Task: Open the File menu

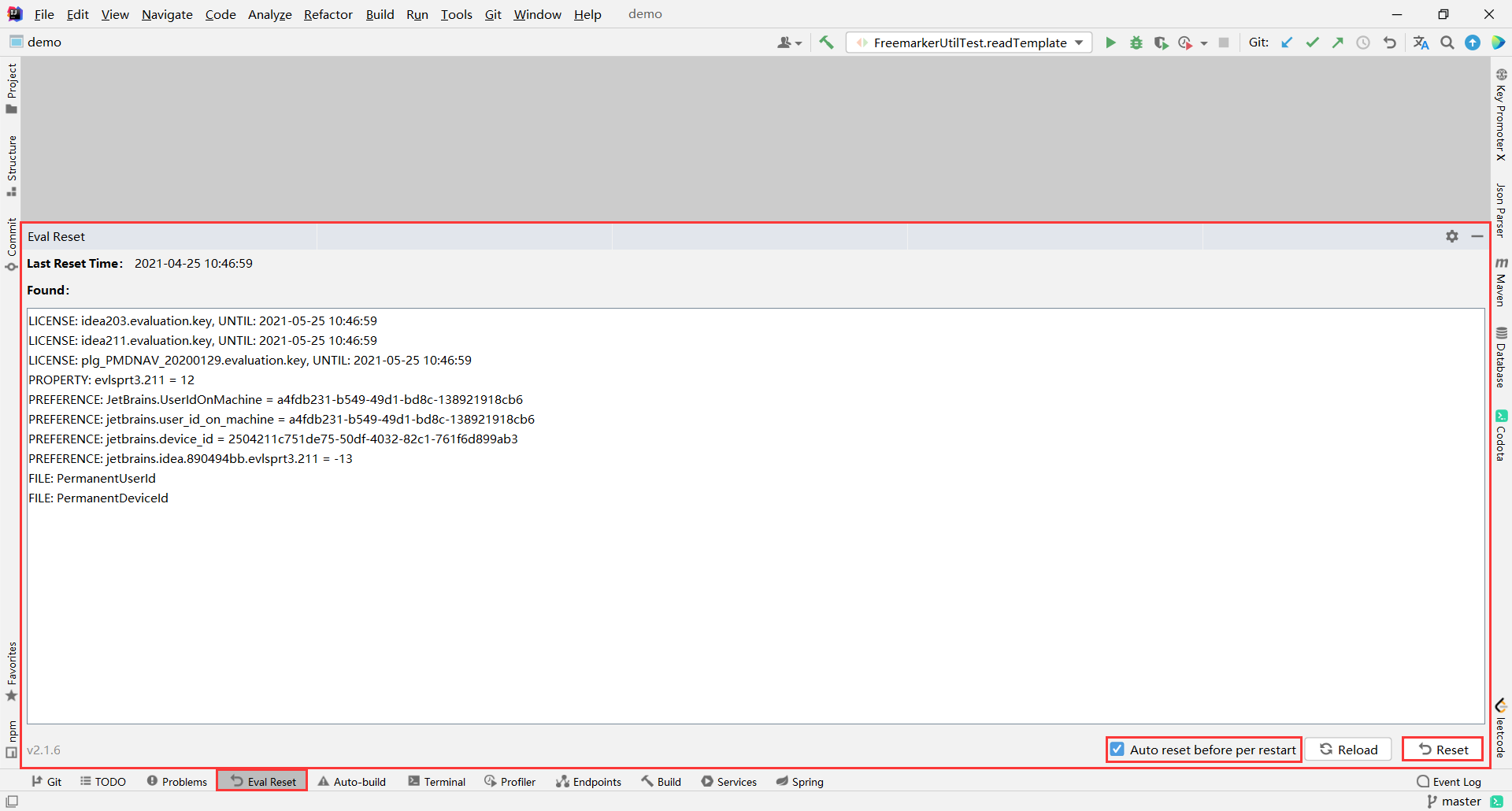Action: point(44,14)
